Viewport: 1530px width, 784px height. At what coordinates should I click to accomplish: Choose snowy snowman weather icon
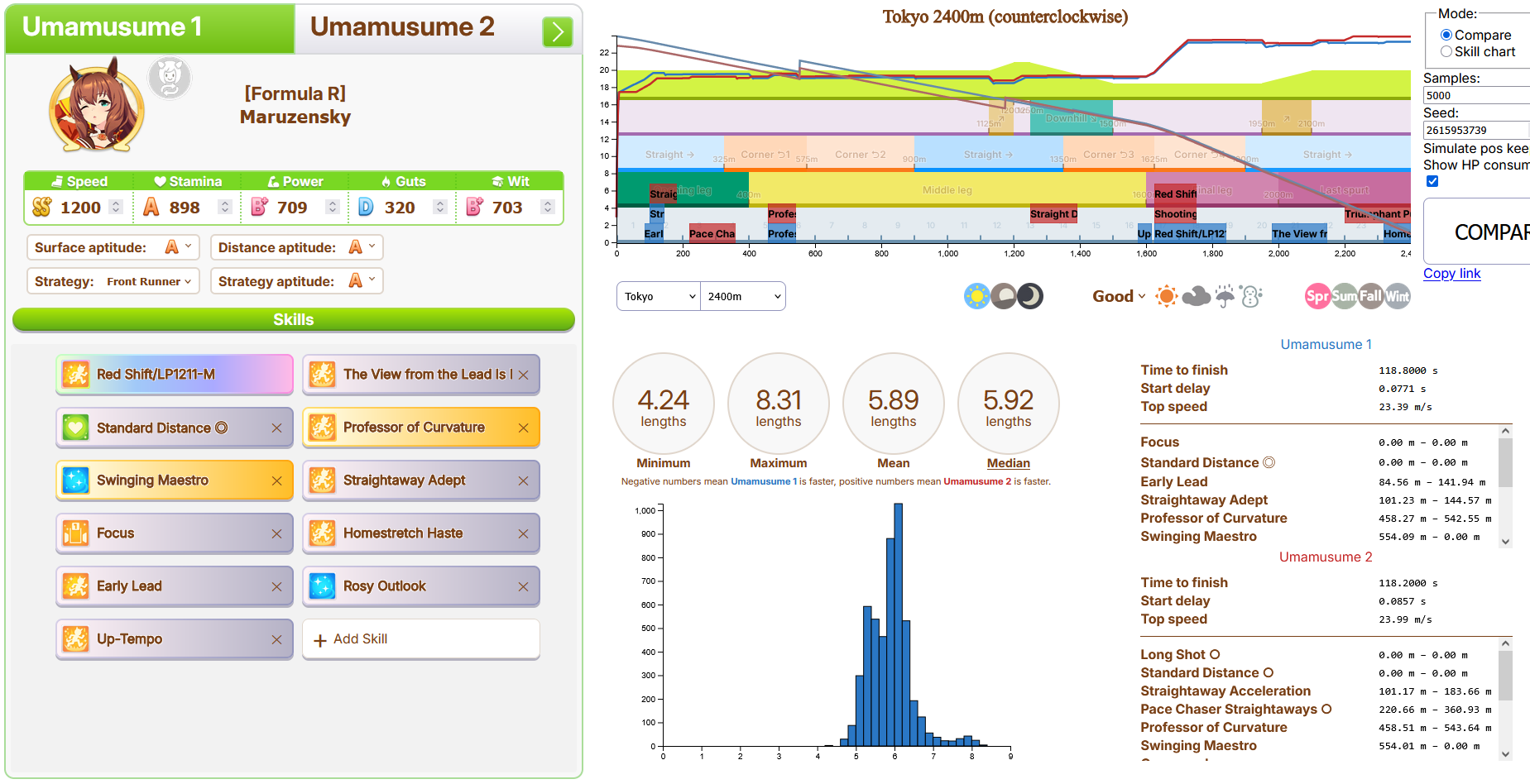[1251, 296]
